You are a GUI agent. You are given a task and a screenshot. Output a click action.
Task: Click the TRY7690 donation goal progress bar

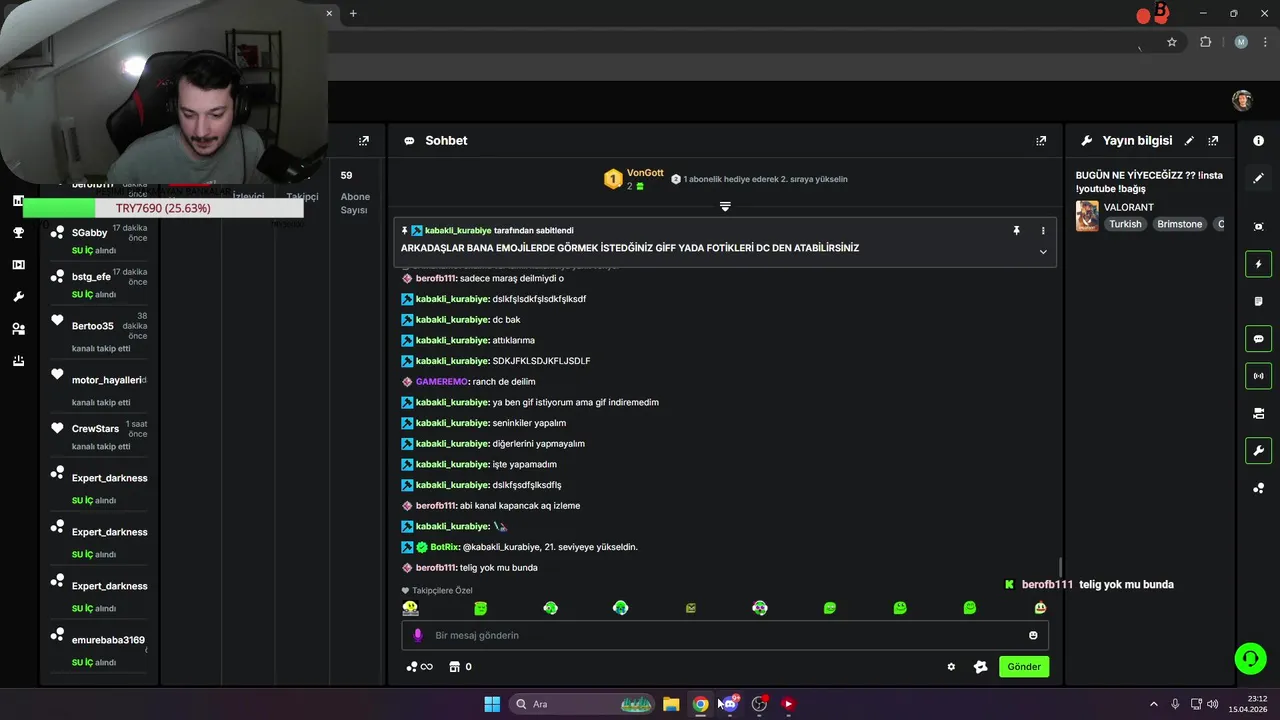click(x=163, y=208)
